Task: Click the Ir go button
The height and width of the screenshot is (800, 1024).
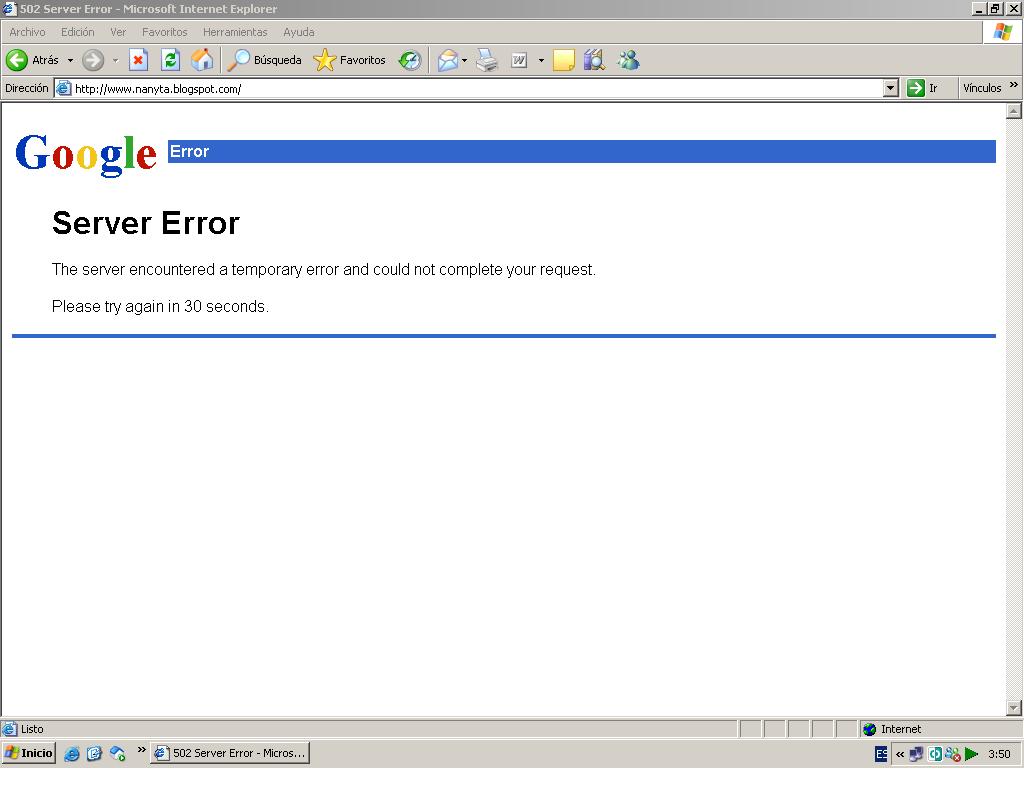Action: point(923,88)
